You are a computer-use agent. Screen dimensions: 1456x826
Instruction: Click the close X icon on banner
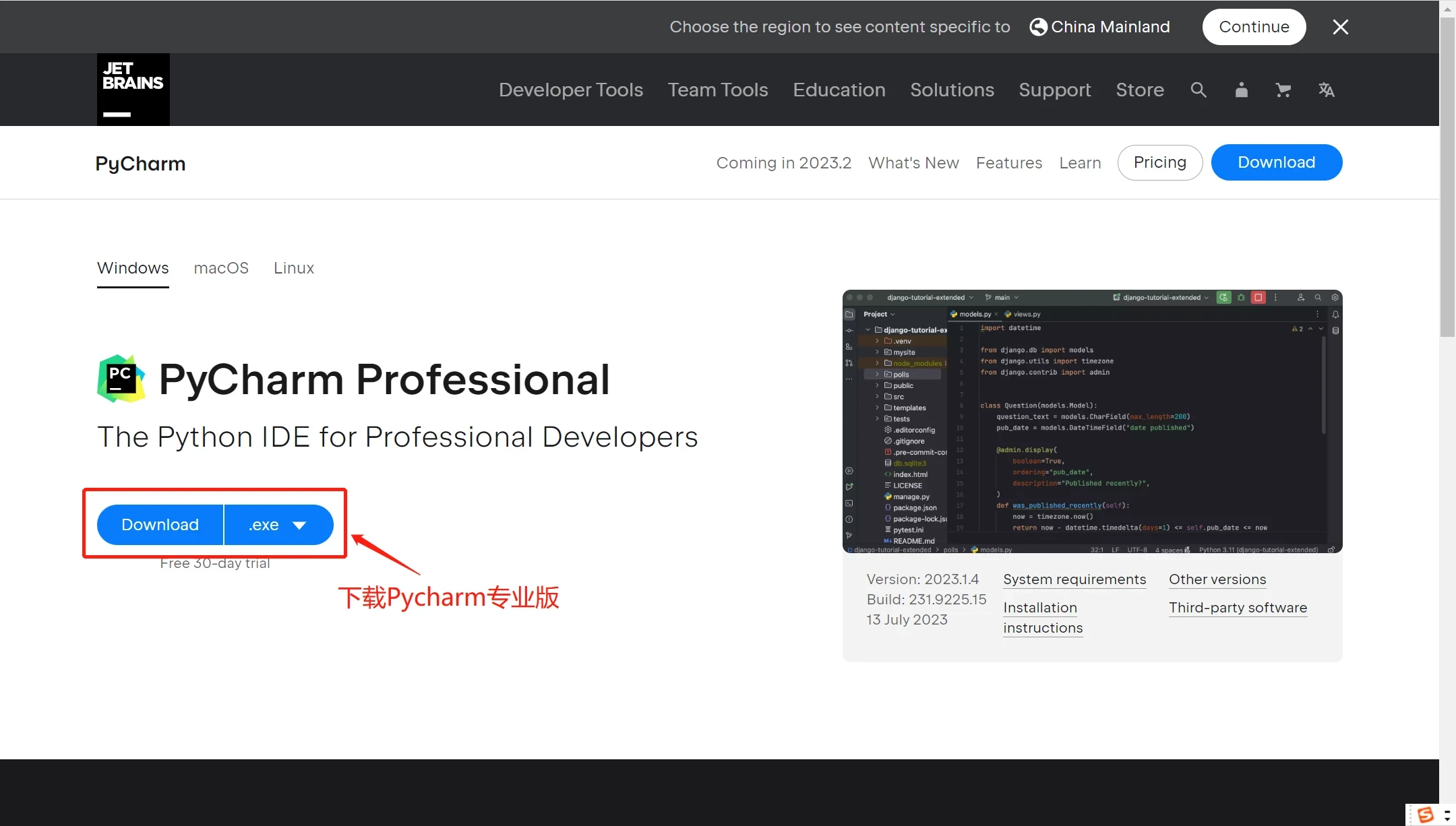pyautogui.click(x=1341, y=27)
